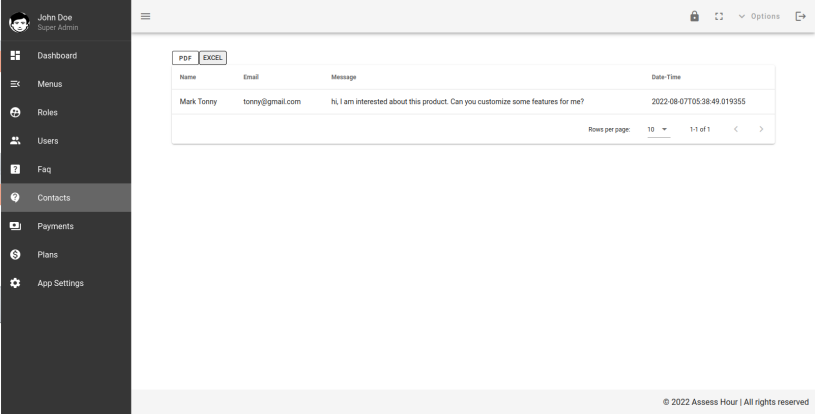This screenshot has height=414, width=815.
Task: Click the hamburger menu icon
Action: [145, 16]
